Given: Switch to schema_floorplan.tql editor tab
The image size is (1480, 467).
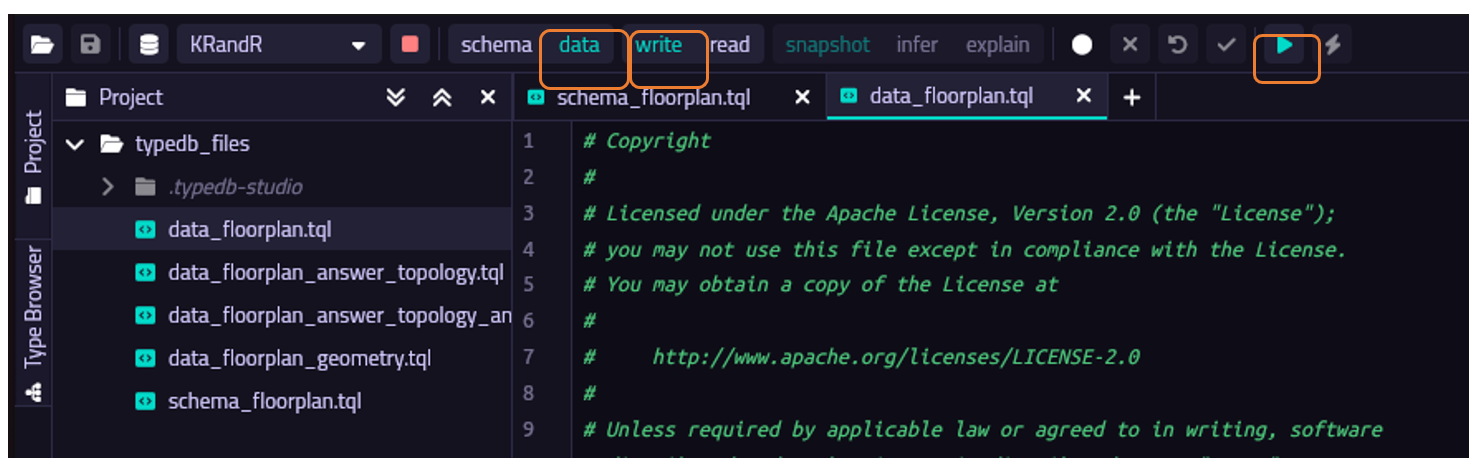Looking at the screenshot, I should (653, 97).
